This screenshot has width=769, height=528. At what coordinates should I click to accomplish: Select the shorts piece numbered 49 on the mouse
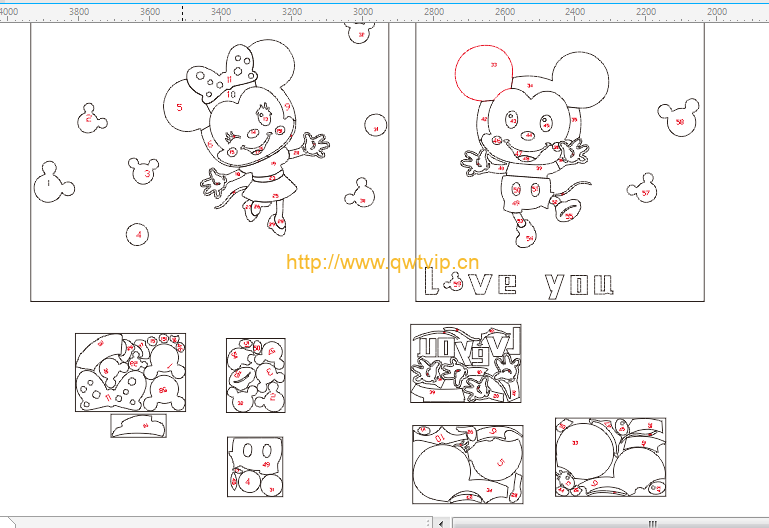[x=526, y=193]
